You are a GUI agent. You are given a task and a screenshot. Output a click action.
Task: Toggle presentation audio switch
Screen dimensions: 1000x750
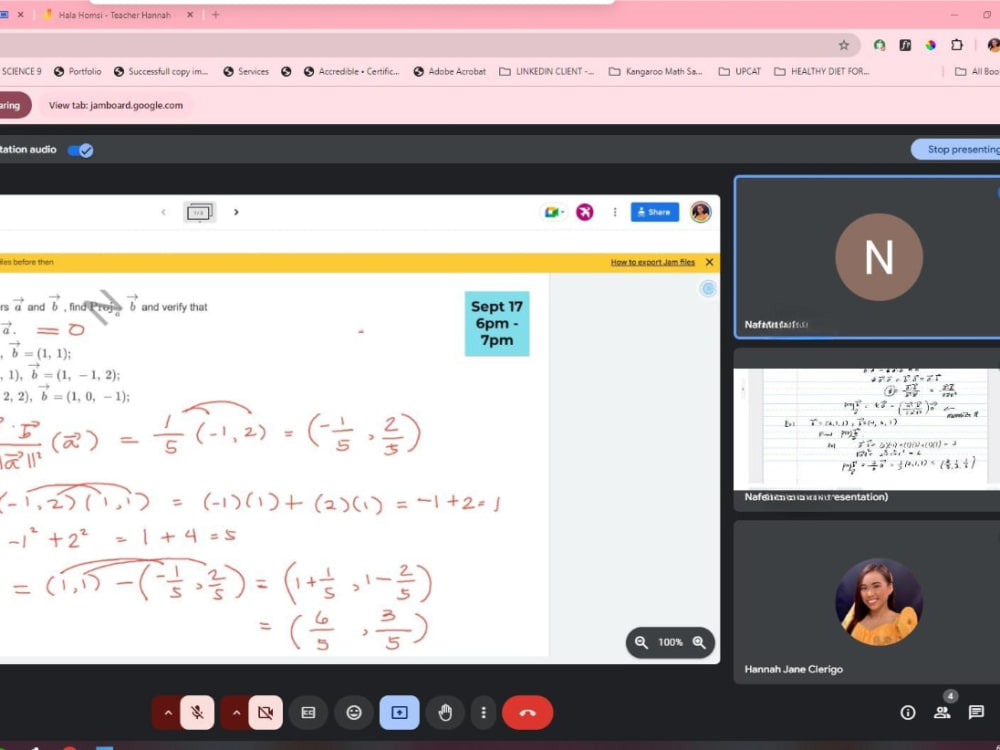pyautogui.click(x=80, y=150)
